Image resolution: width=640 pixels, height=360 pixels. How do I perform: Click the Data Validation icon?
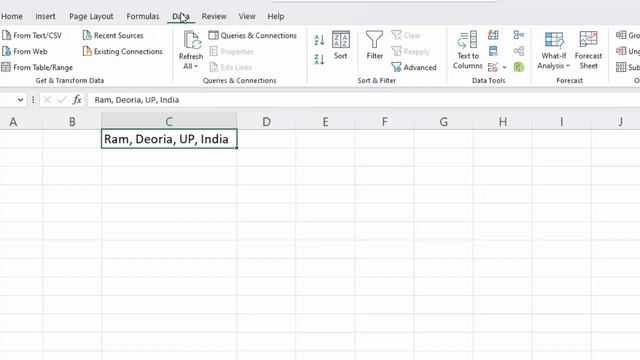(493, 67)
